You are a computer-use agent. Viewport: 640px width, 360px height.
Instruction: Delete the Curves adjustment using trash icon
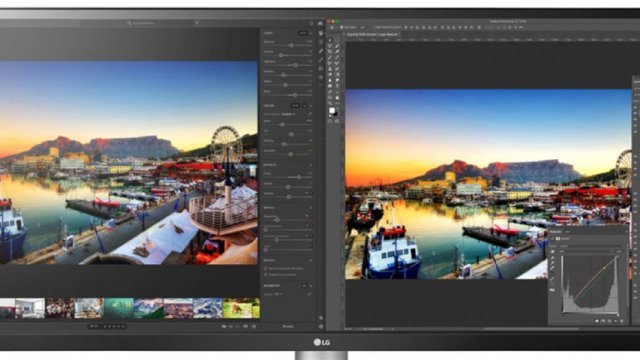(622, 320)
